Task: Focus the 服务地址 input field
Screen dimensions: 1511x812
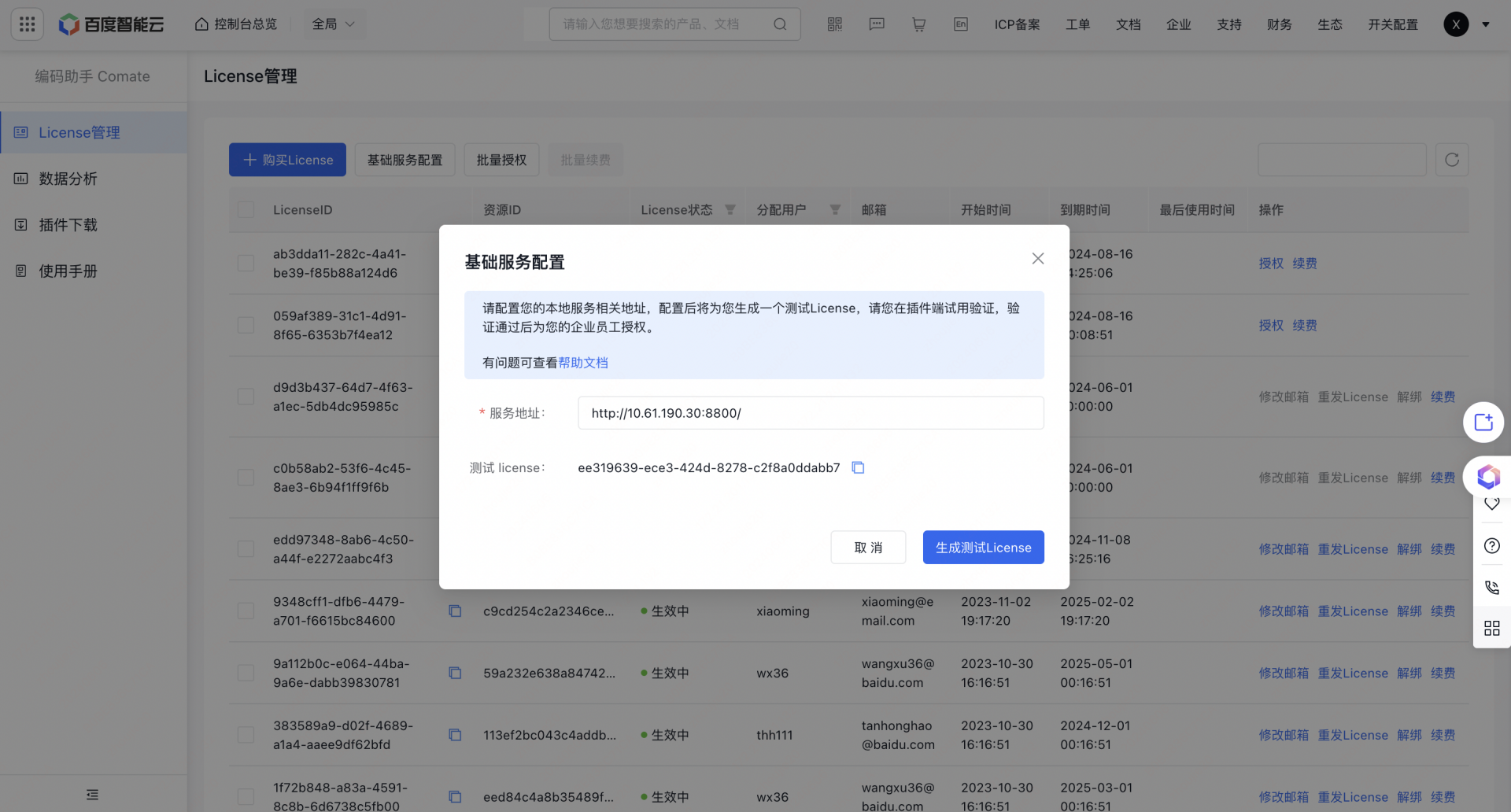Action: [x=811, y=413]
